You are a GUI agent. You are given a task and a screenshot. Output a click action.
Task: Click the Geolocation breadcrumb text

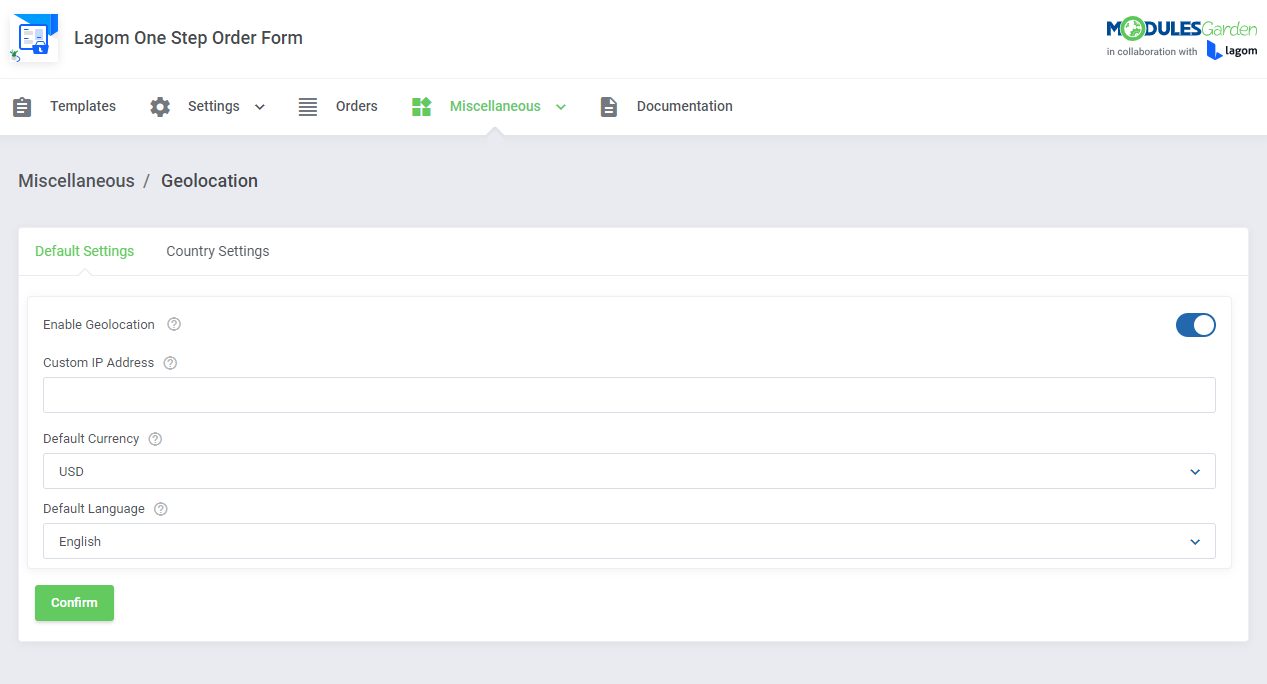click(209, 181)
